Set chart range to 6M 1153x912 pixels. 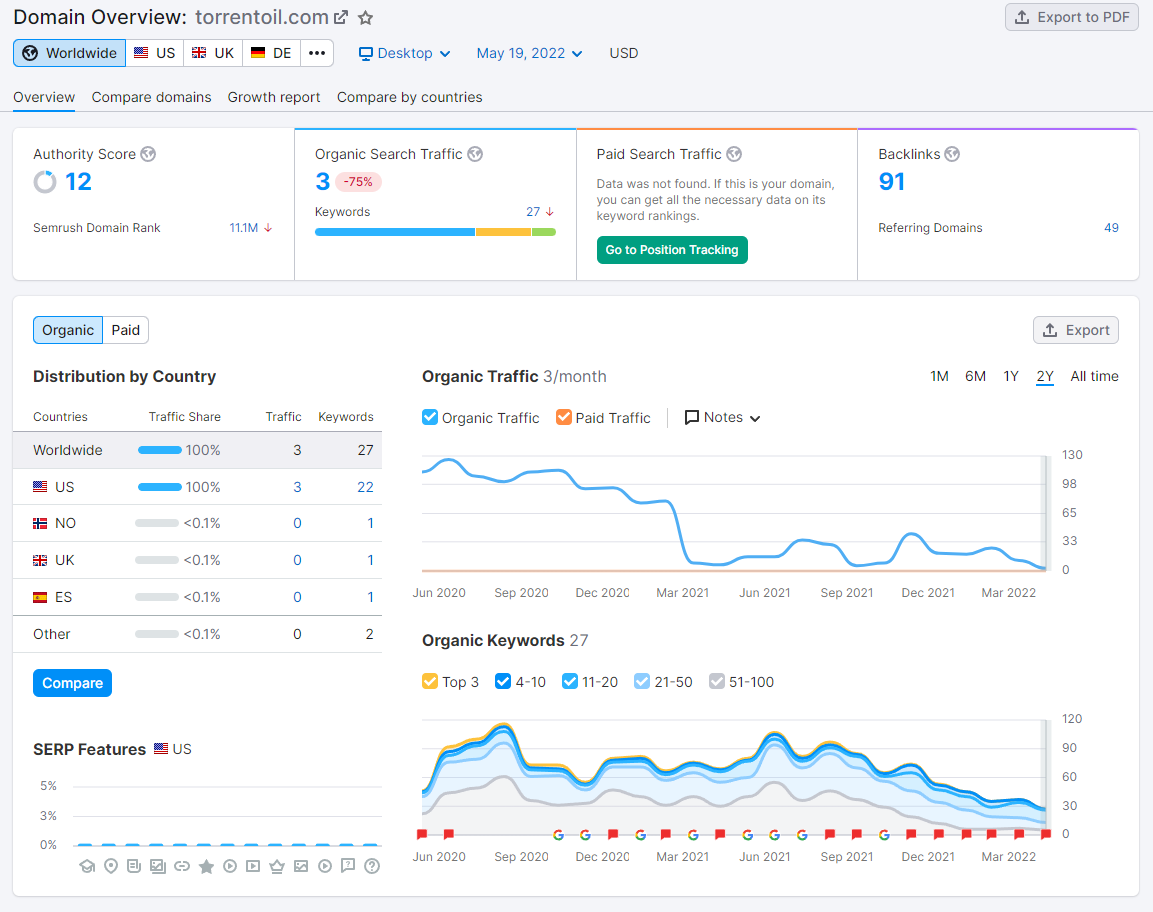click(975, 376)
